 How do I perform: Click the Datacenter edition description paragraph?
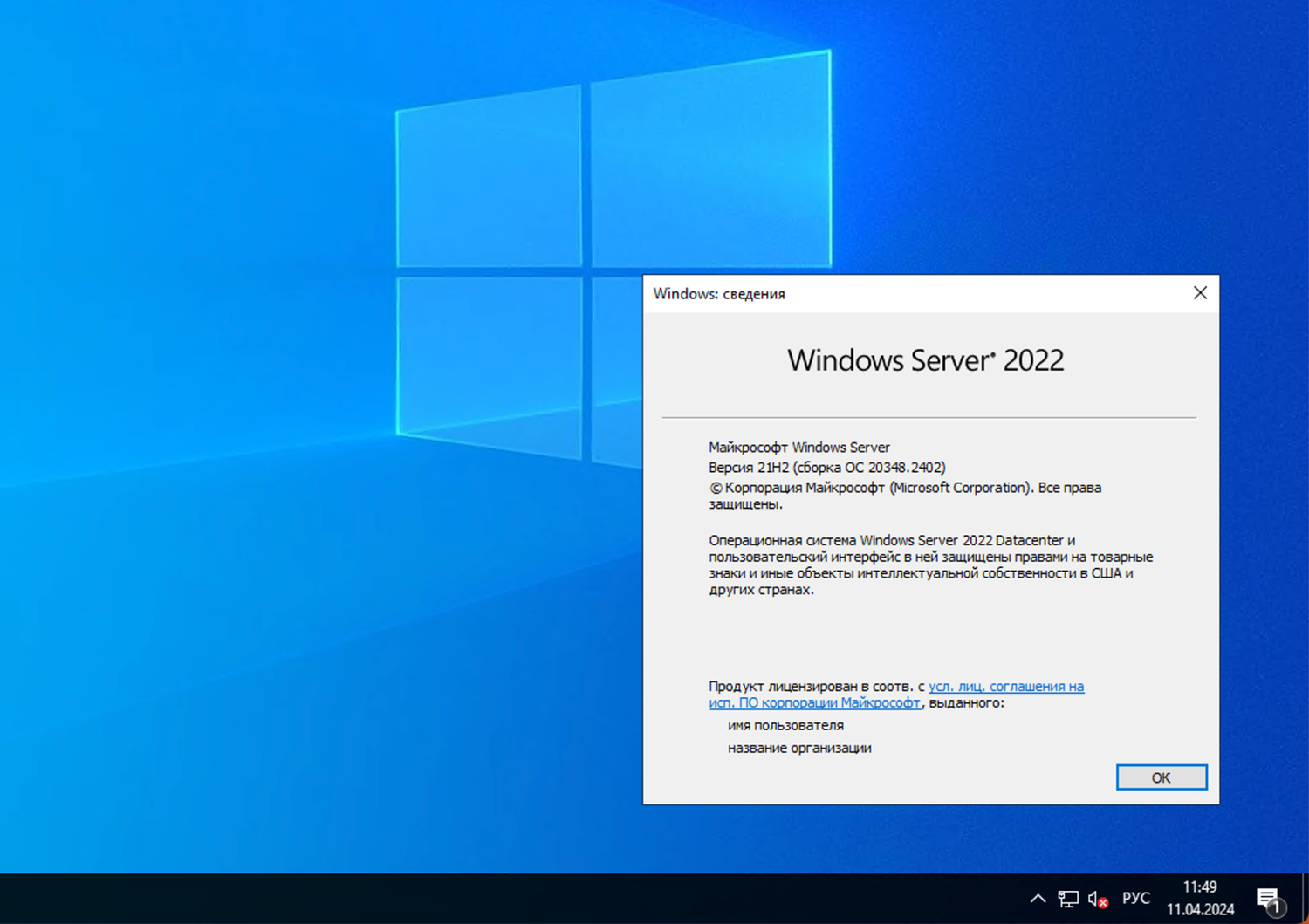(x=931, y=565)
